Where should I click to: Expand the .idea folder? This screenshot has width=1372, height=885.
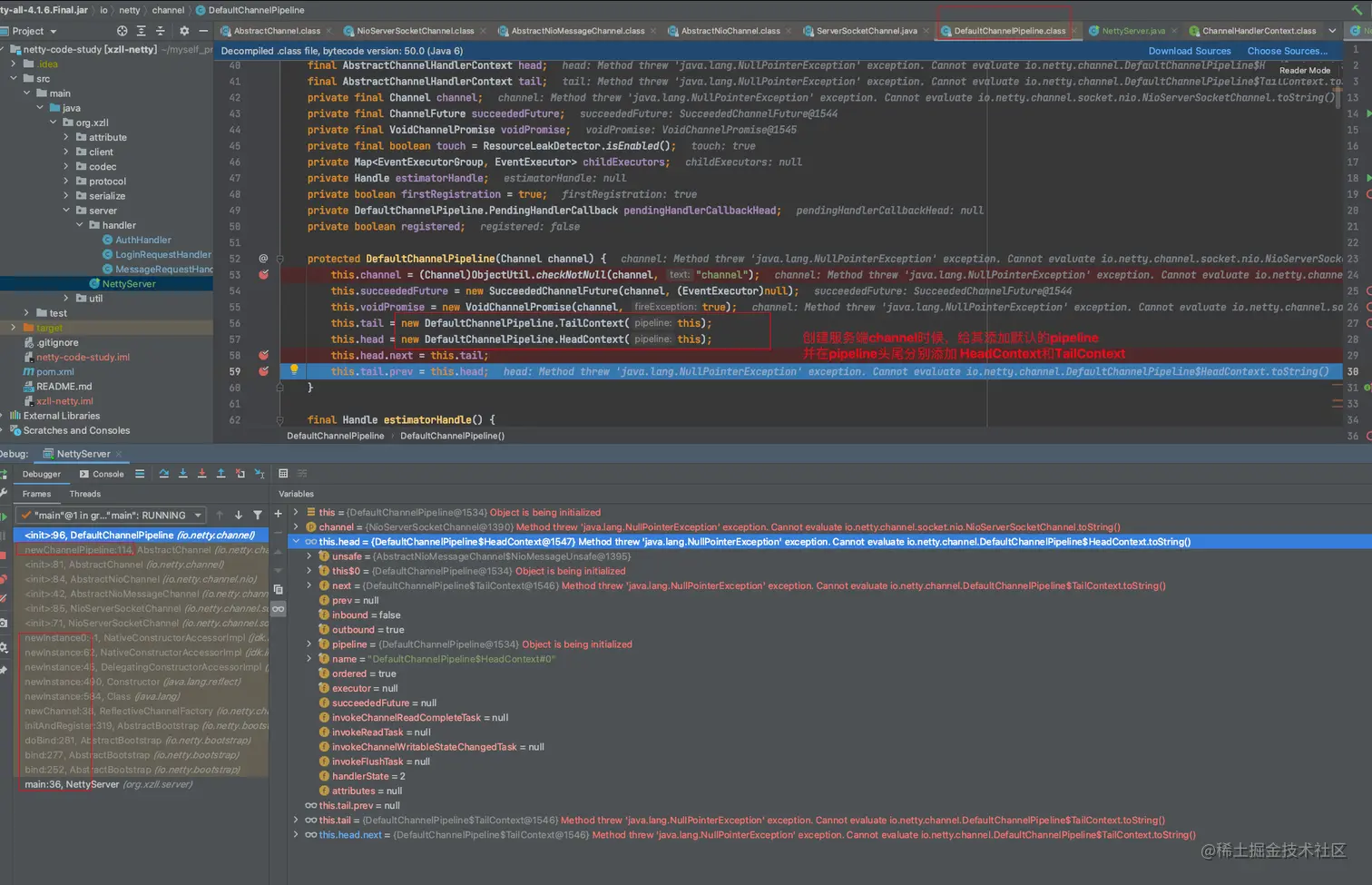click(x=13, y=64)
